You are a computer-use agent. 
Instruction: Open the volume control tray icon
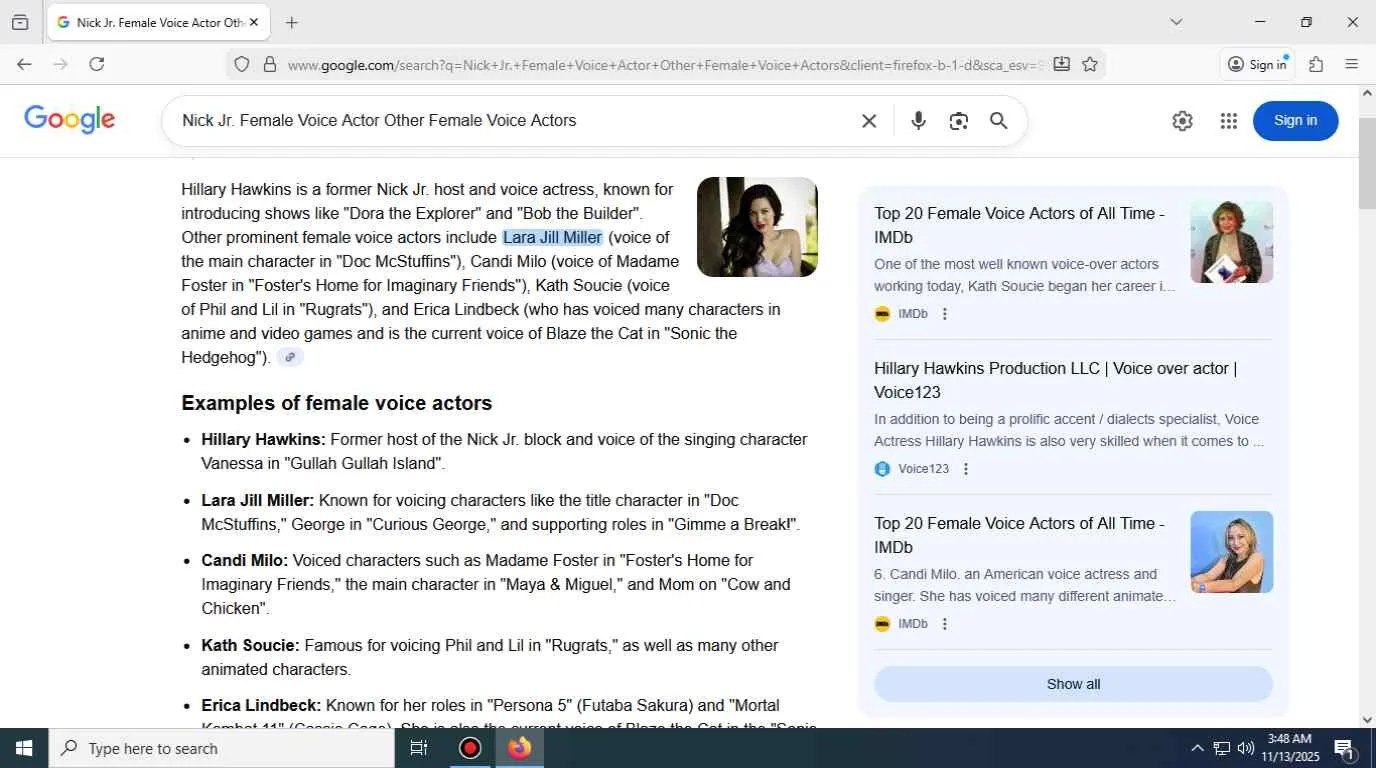point(1245,748)
